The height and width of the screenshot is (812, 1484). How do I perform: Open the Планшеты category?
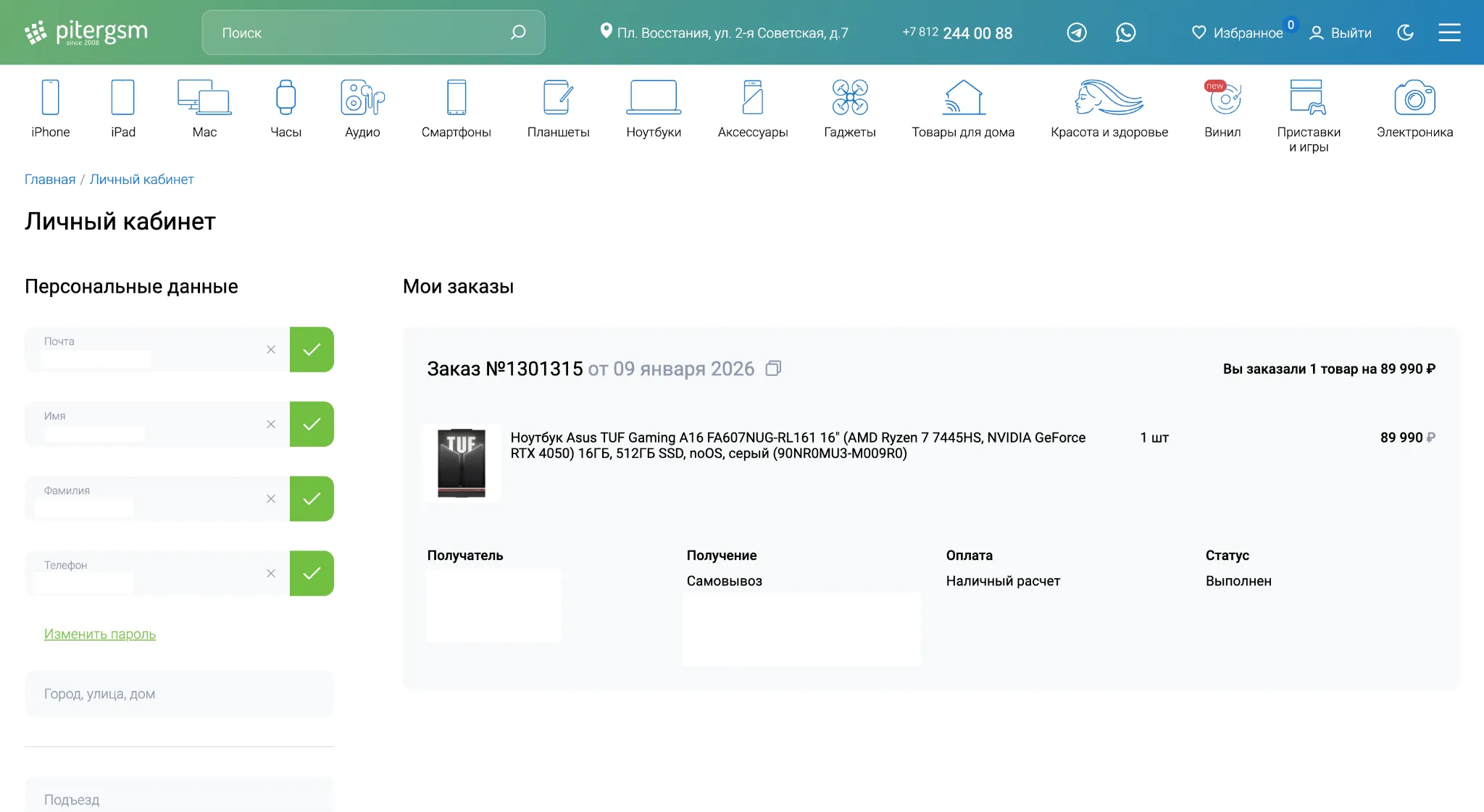tap(559, 109)
